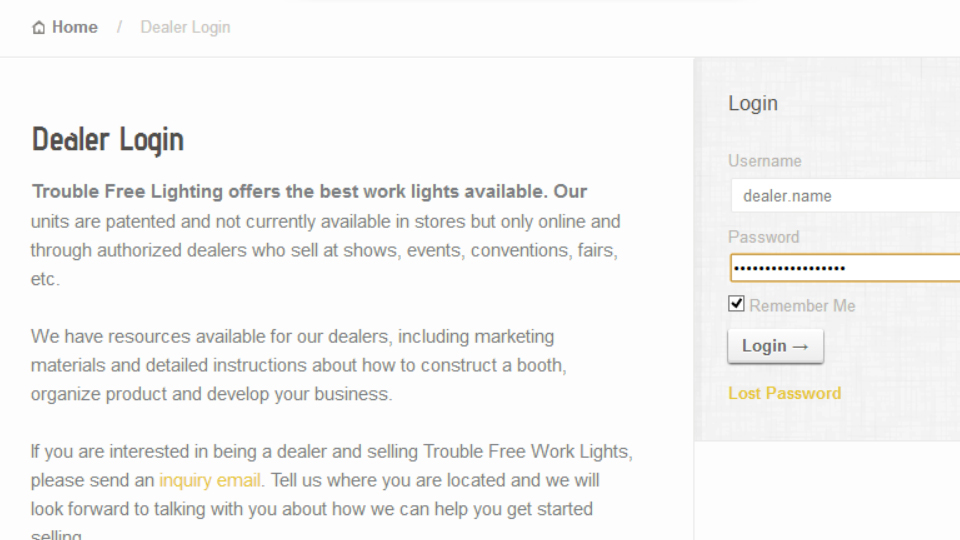Toggle the Remember Me checkbox
The width and height of the screenshot is (960, 540).
[737, 304]
